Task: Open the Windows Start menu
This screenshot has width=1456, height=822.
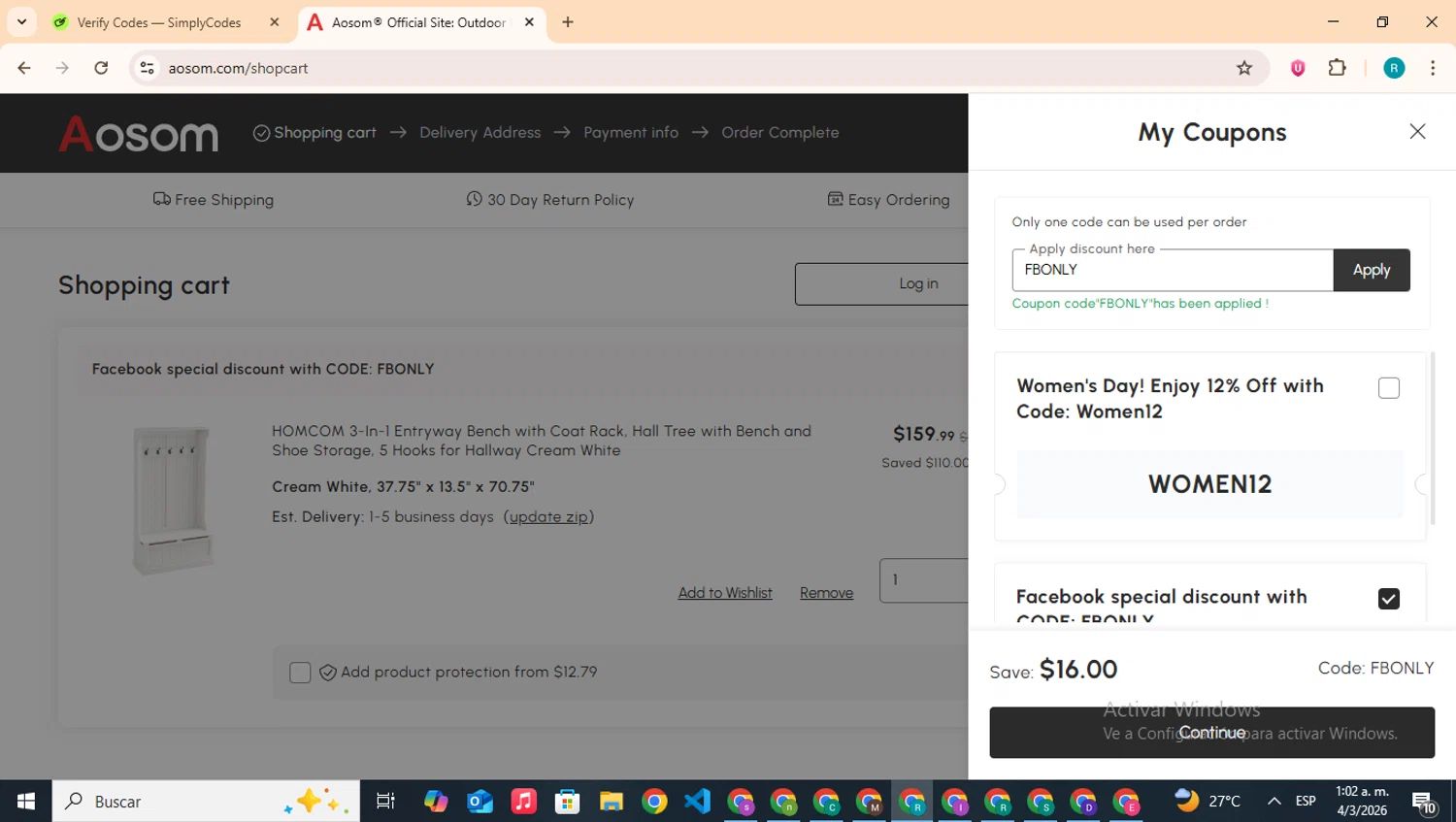Action: pos(26,802)
